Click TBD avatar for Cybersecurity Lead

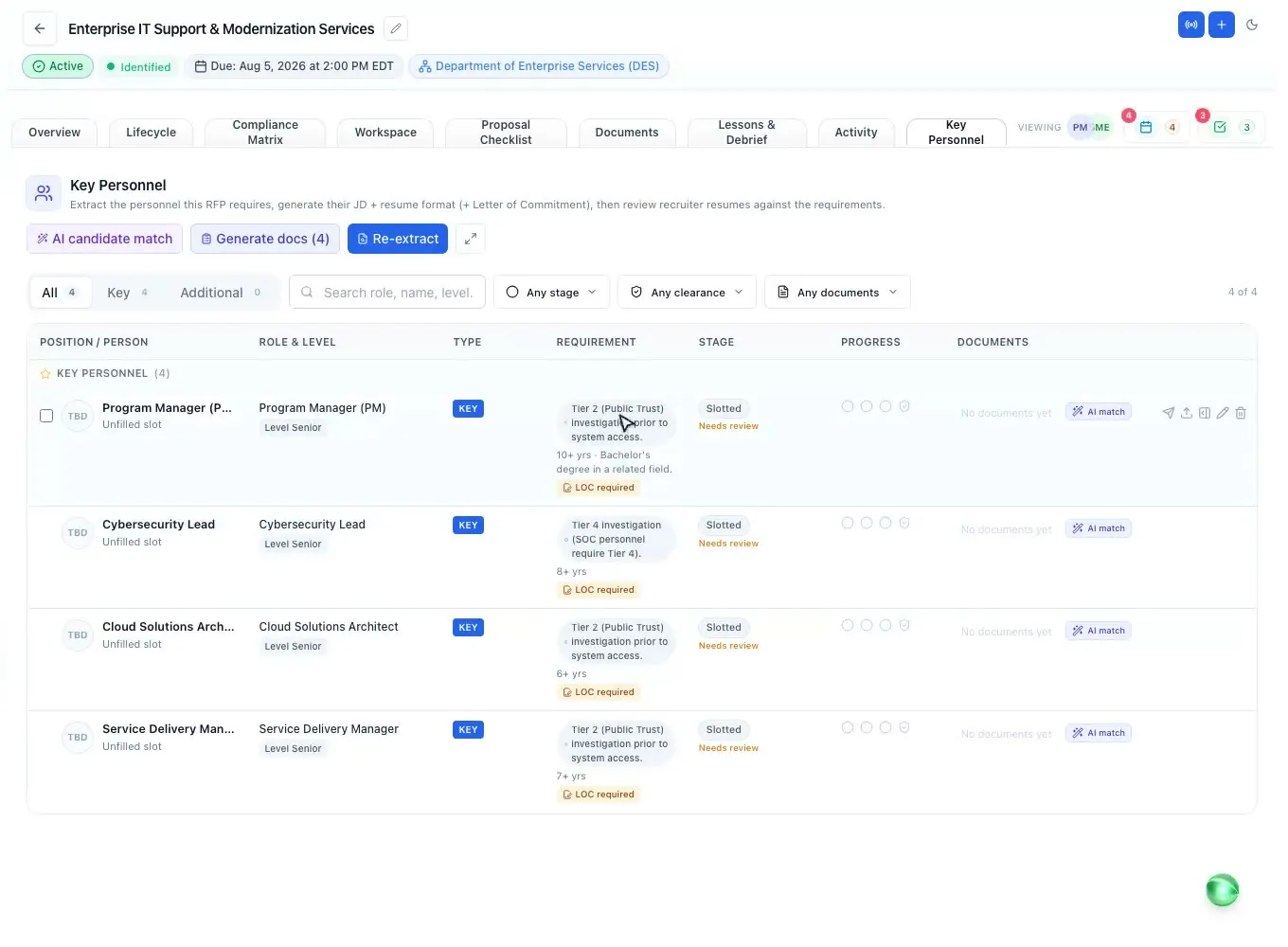coord(78,533)
